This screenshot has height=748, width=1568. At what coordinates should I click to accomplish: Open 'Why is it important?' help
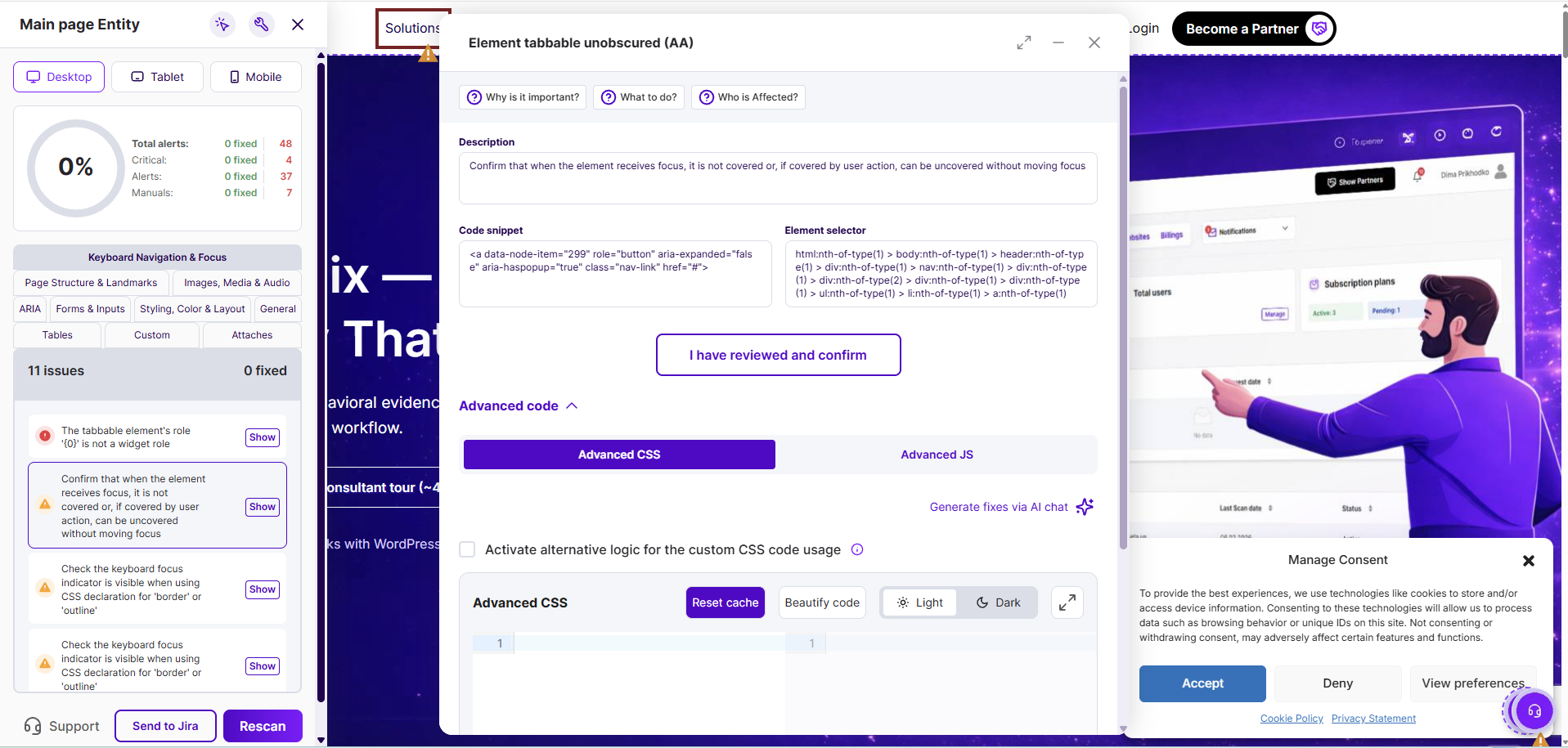coord(523,97)
